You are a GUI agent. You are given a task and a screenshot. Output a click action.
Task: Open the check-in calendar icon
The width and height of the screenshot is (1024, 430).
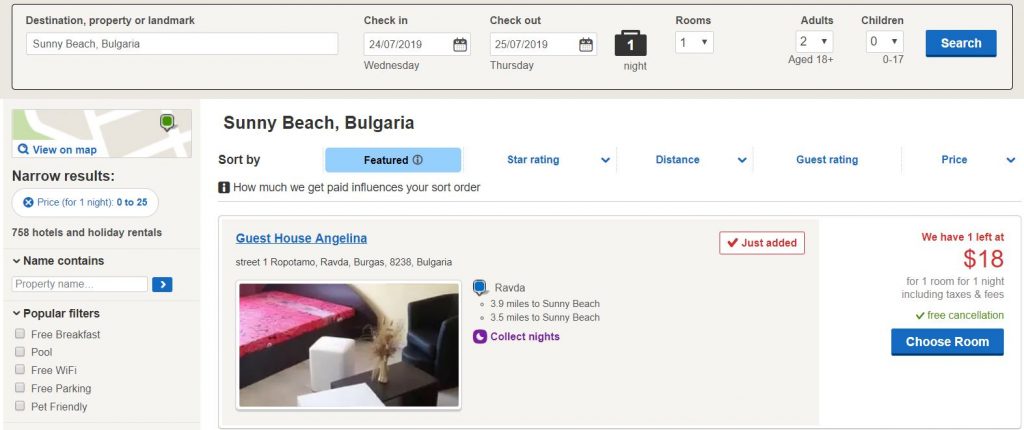(x=459, y=44)
